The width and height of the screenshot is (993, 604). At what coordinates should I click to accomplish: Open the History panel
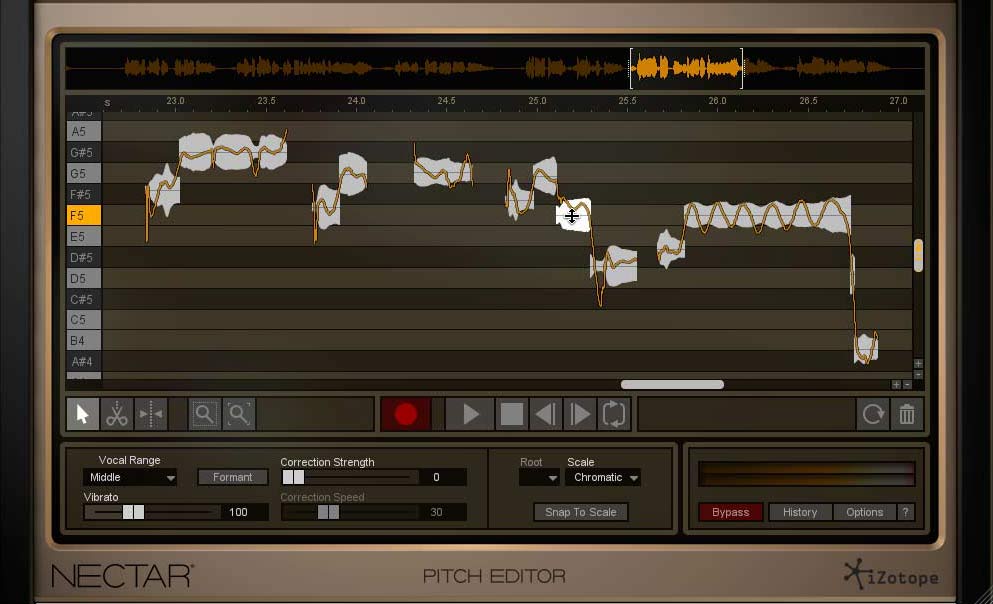tap(800, 512)
